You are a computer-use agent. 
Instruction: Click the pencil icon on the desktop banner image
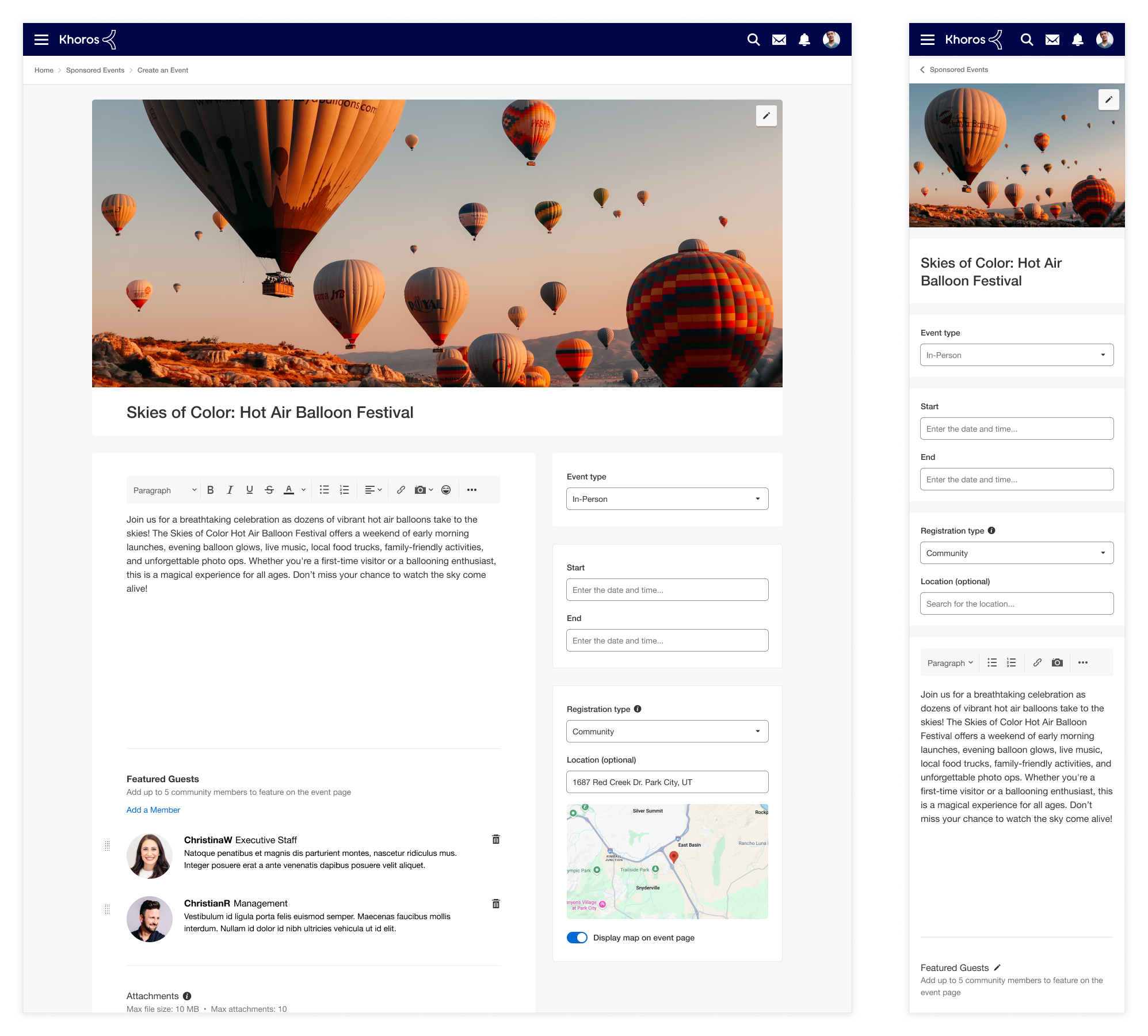click(x=766, y=116)
